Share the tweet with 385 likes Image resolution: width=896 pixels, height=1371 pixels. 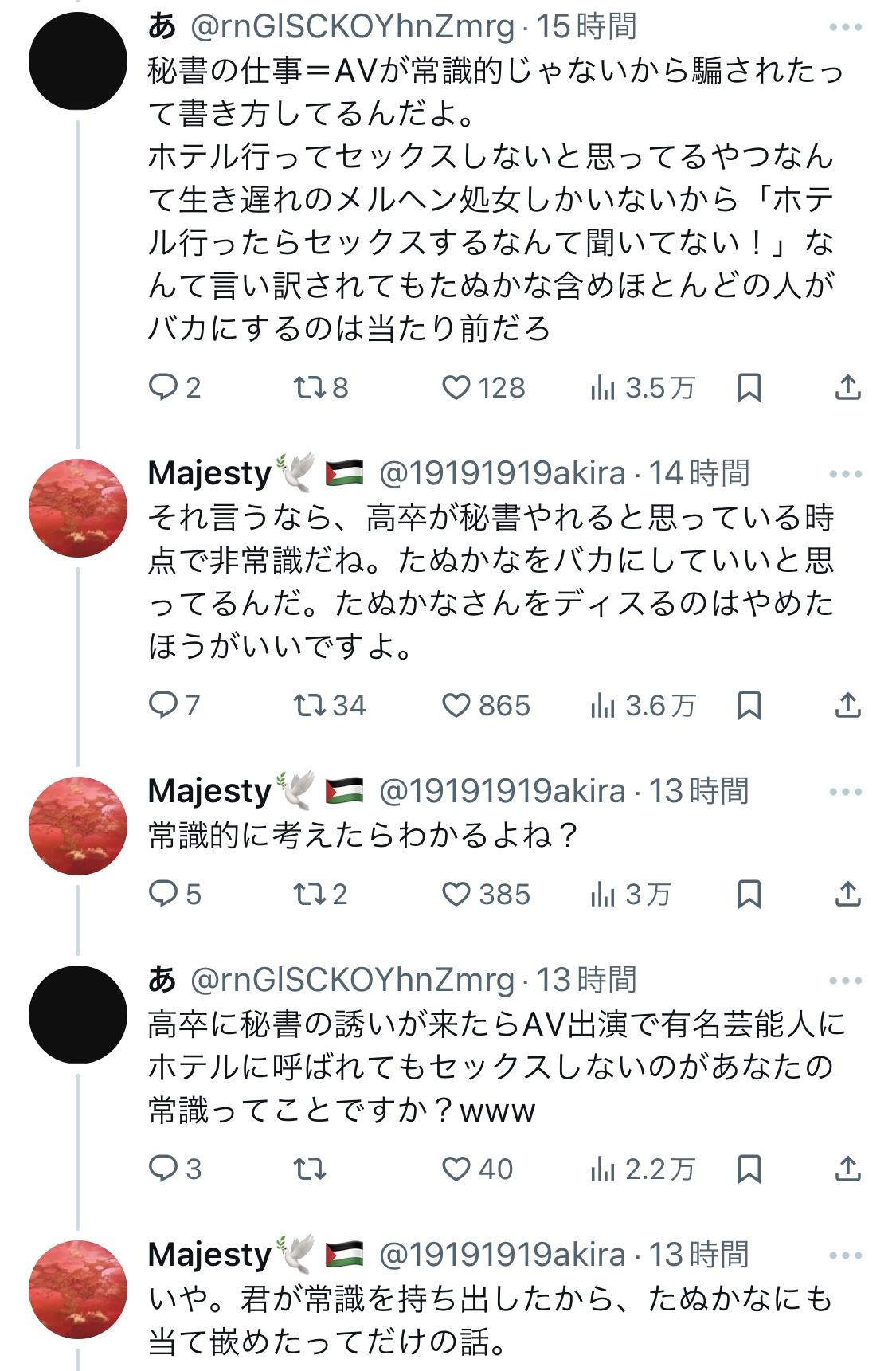point(848,894)
